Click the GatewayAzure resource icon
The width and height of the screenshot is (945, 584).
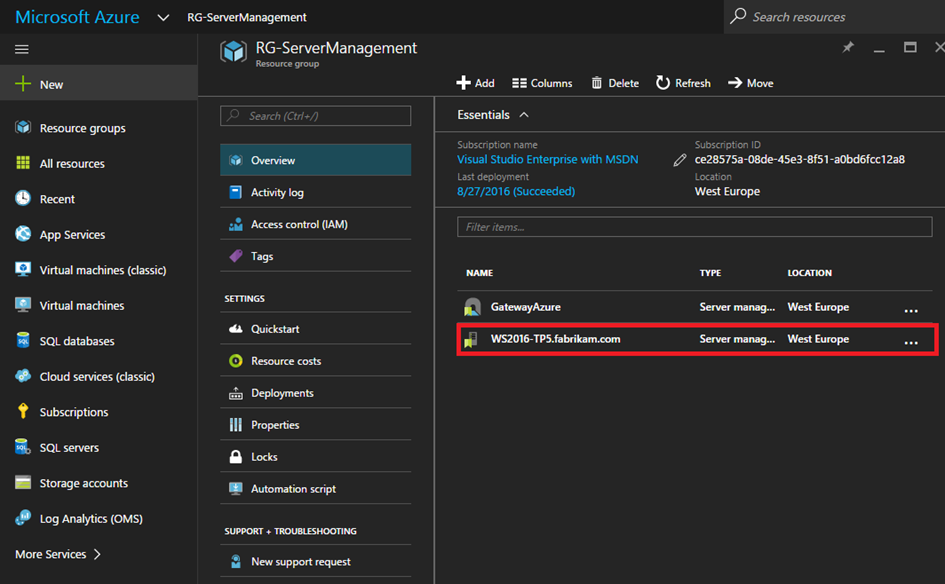coord(472,307)
